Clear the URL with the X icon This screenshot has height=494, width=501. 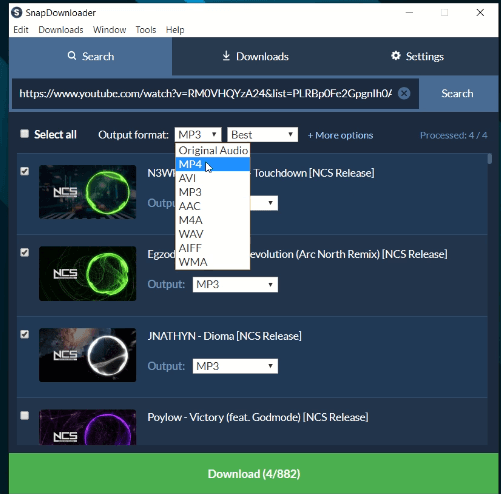[x=404, y=93]
